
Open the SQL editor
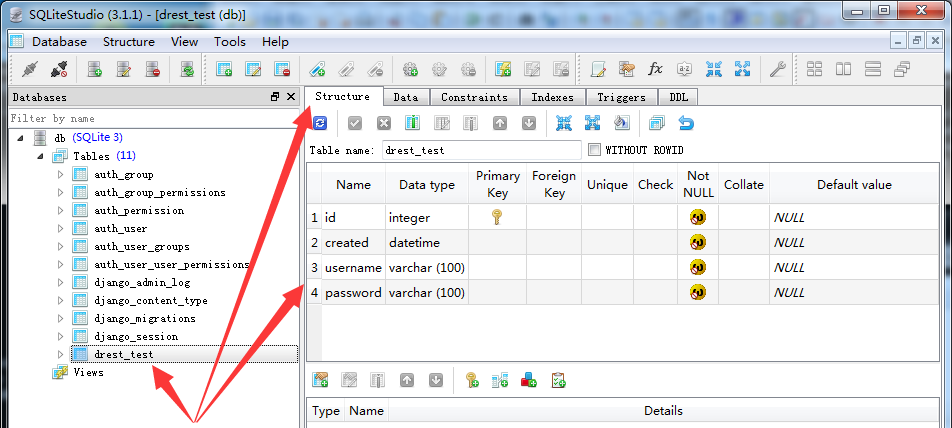pyautogui.click(x=599, y=69)
